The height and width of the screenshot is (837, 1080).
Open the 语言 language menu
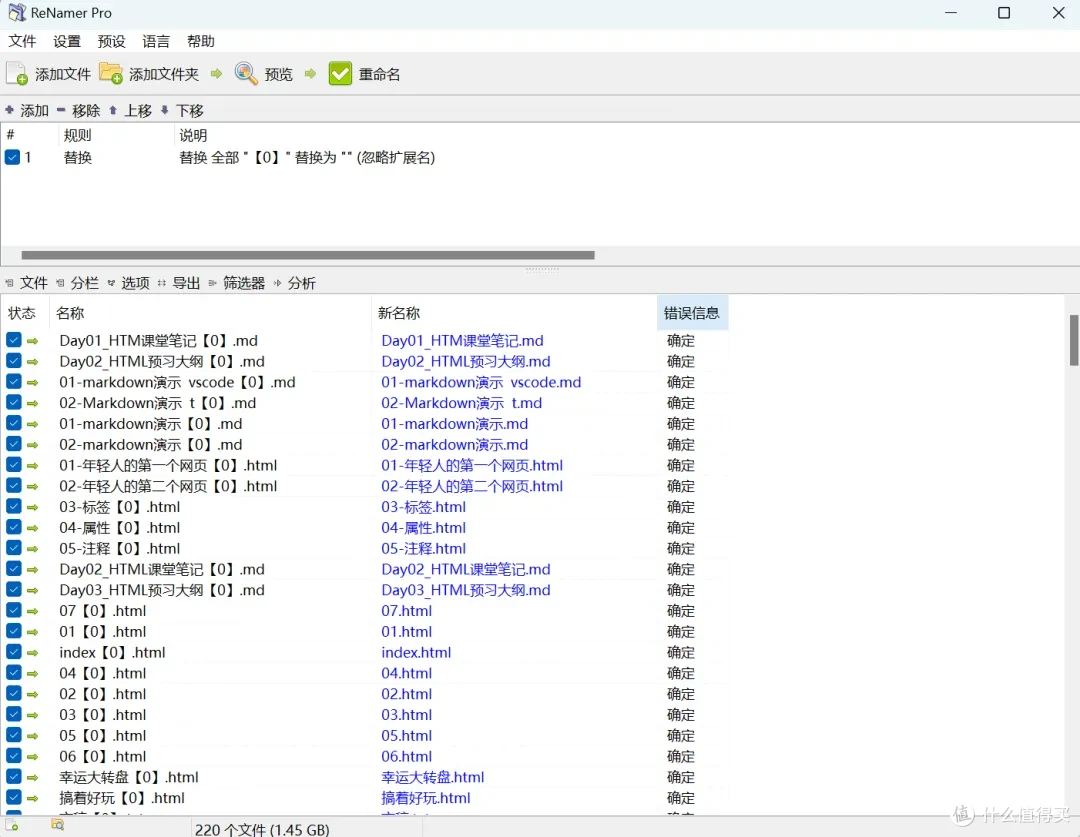point(156,41)
